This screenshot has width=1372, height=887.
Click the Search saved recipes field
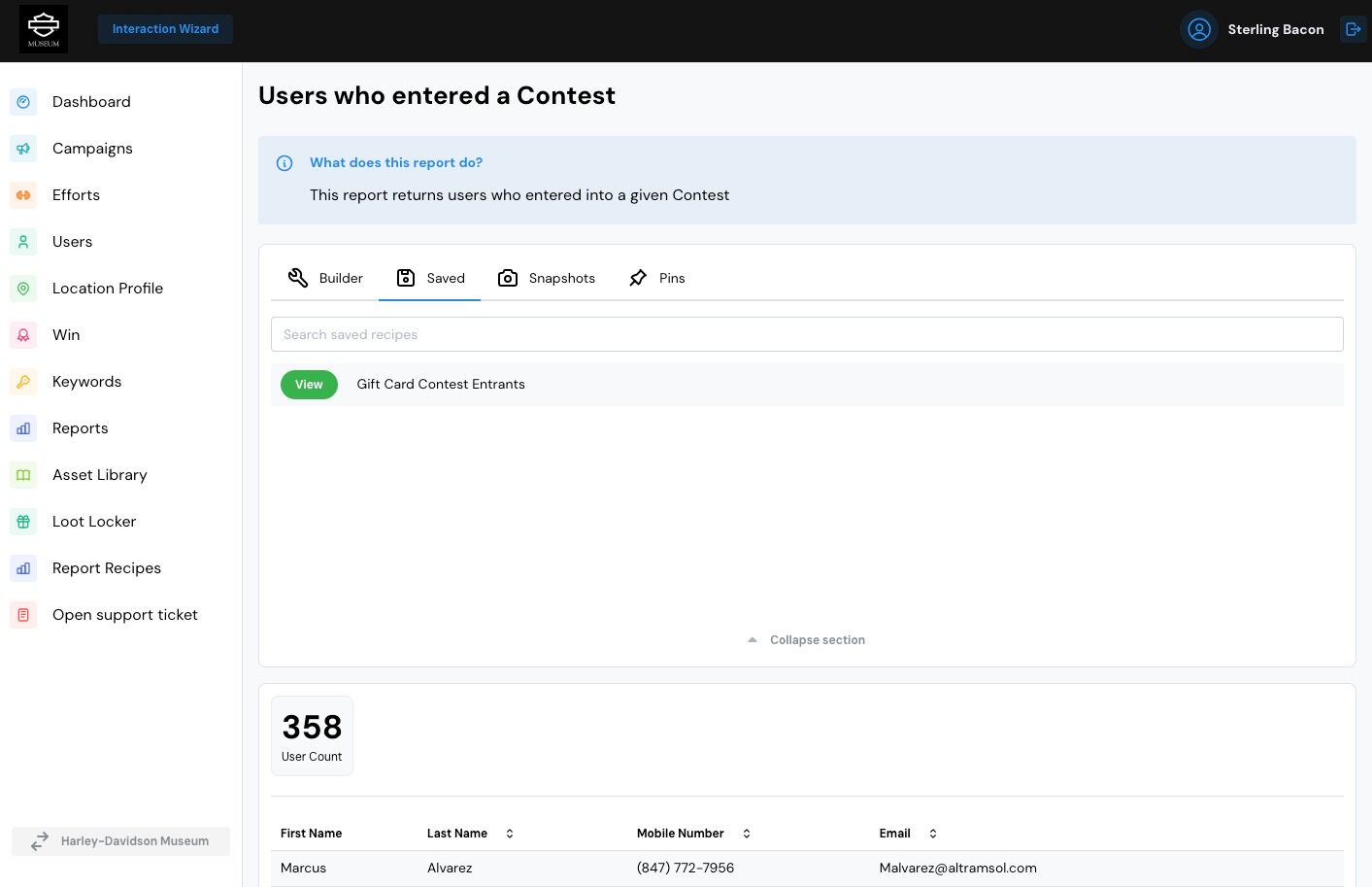tap(807, 334)
